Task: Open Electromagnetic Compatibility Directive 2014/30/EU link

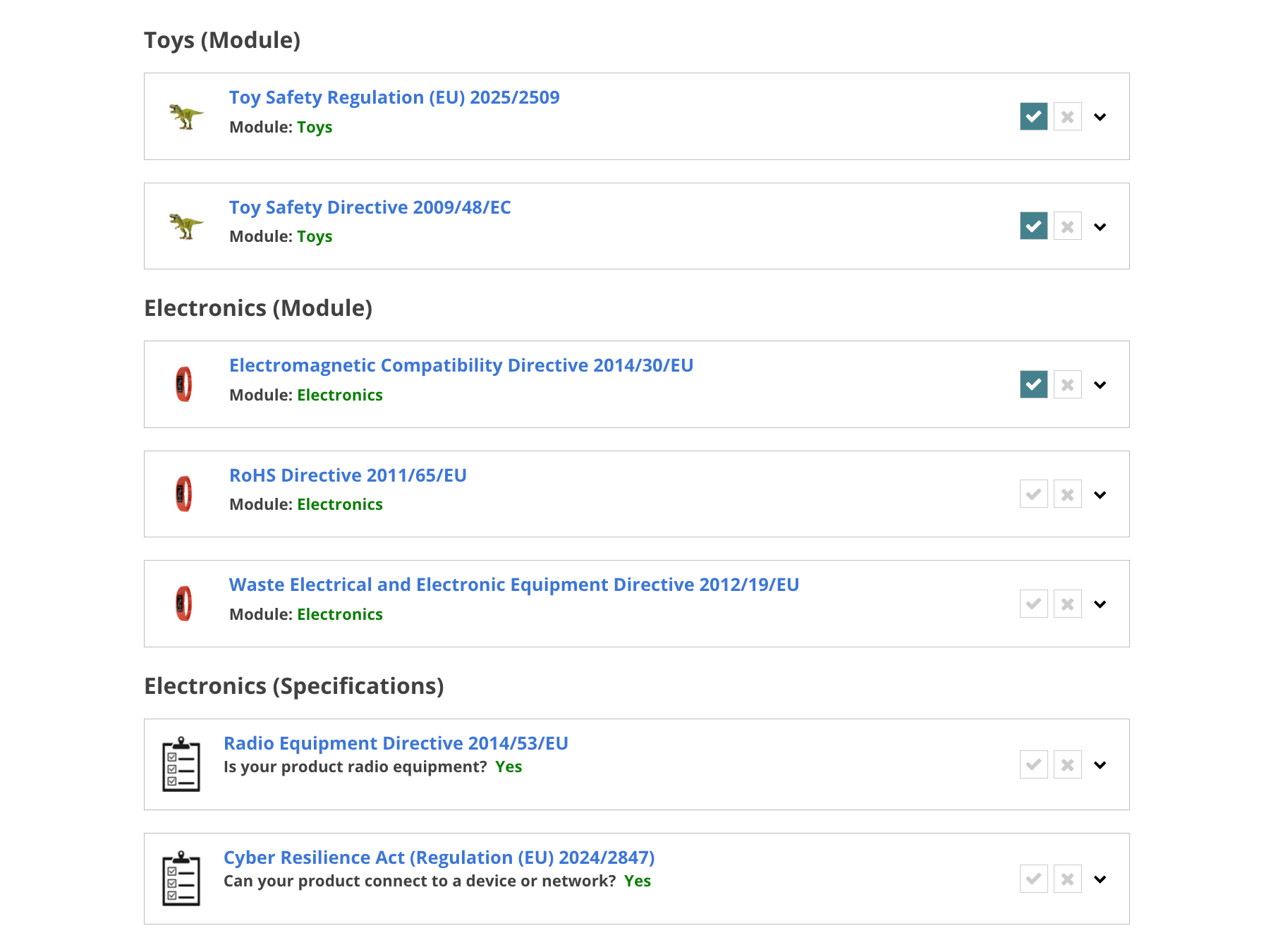Action: click(x=461, y=365)
